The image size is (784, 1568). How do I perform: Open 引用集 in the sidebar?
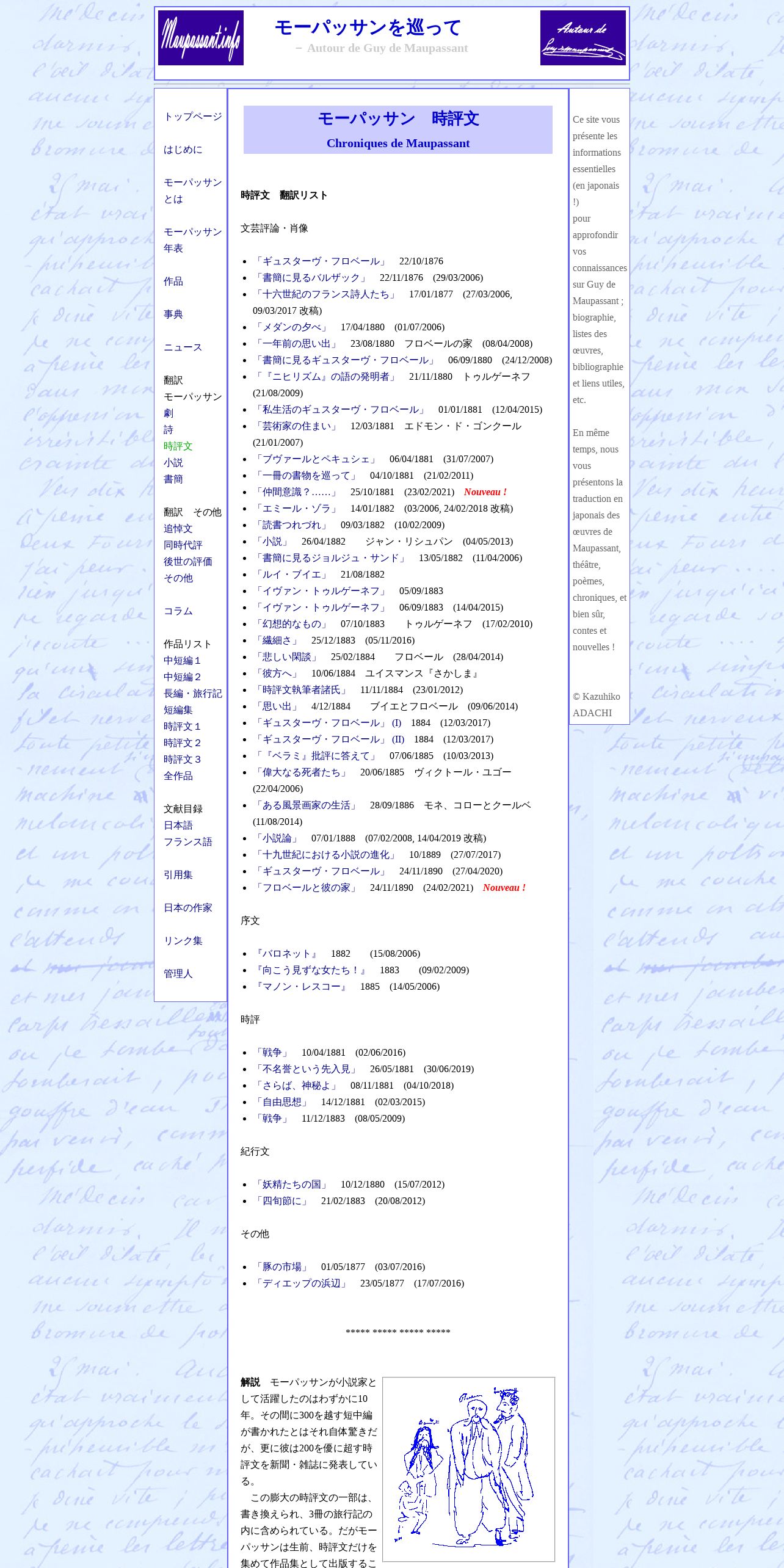[x=178, y=875]
